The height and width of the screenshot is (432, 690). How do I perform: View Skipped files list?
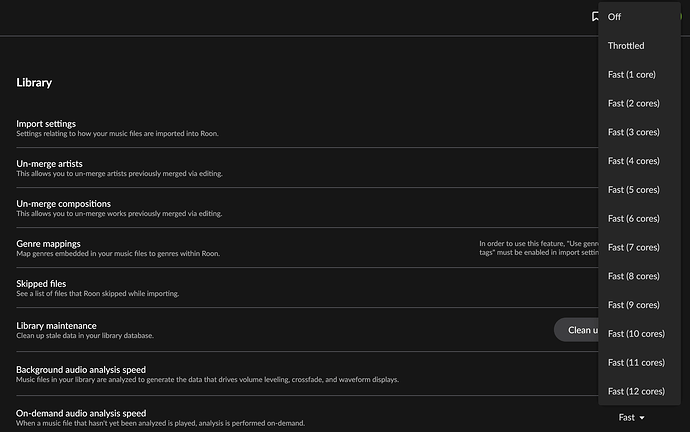tap(41, 283)
